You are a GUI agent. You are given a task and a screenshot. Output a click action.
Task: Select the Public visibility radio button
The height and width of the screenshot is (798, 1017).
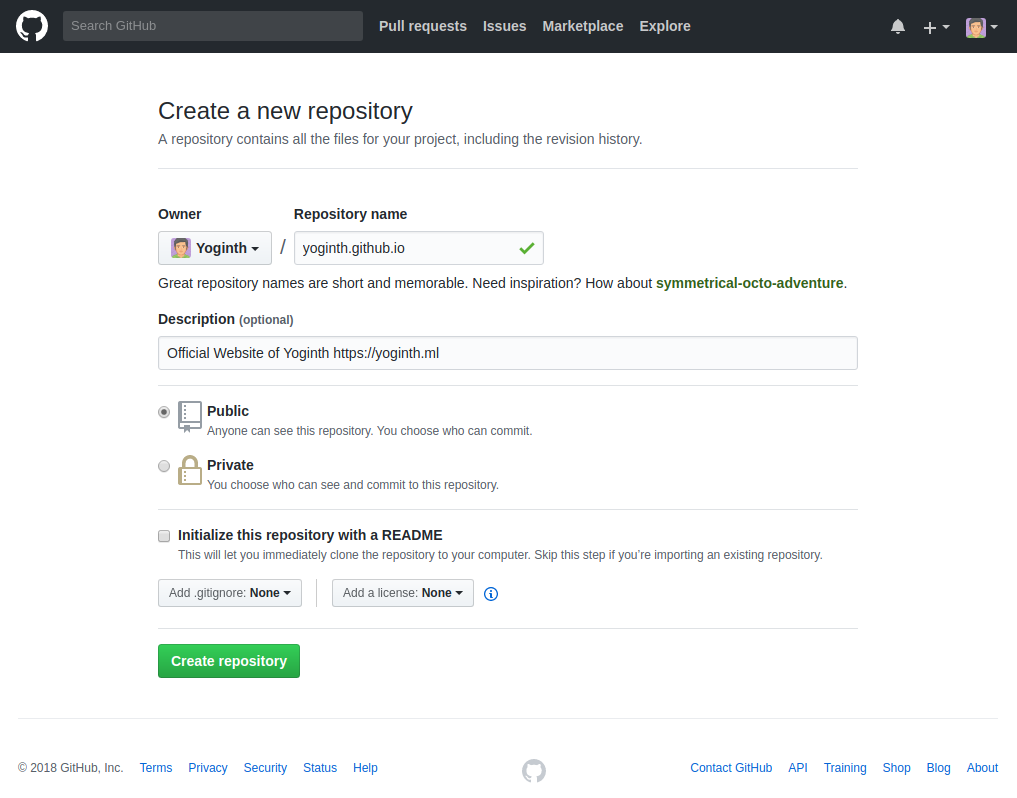pos(164,412)
